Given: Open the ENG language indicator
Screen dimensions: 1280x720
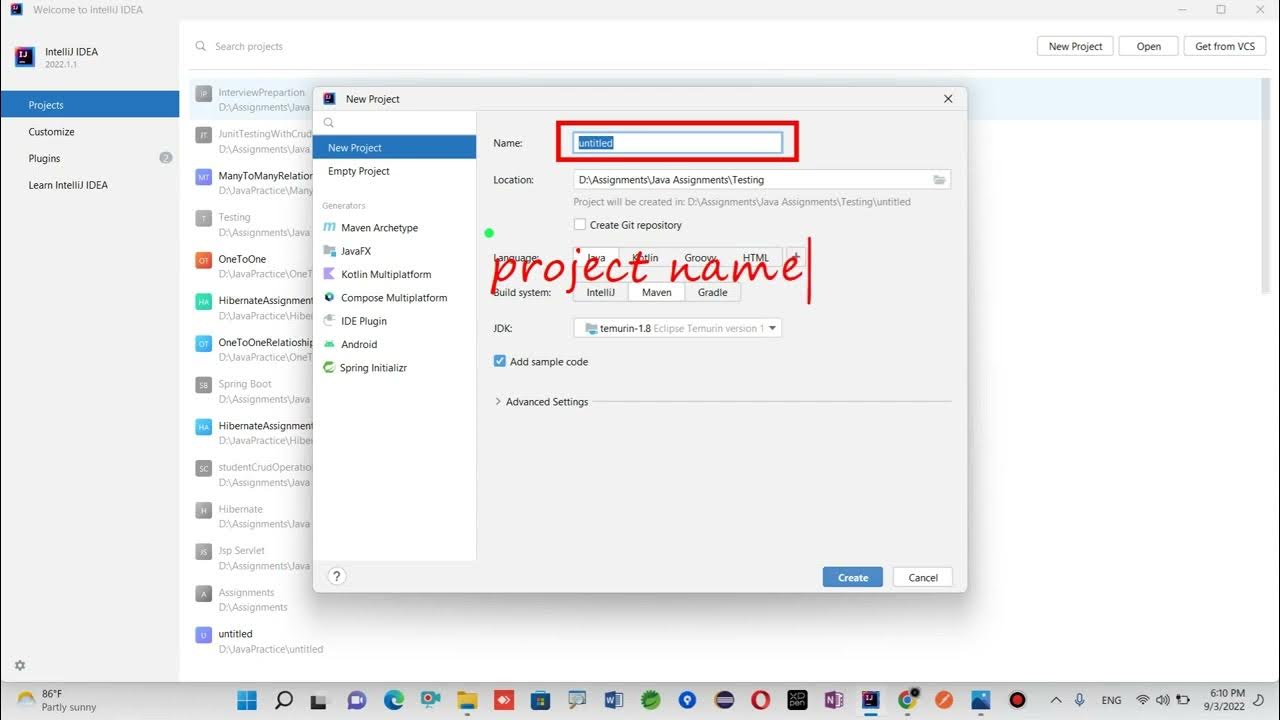Looking at the screenshot, I should [1112, 700].
